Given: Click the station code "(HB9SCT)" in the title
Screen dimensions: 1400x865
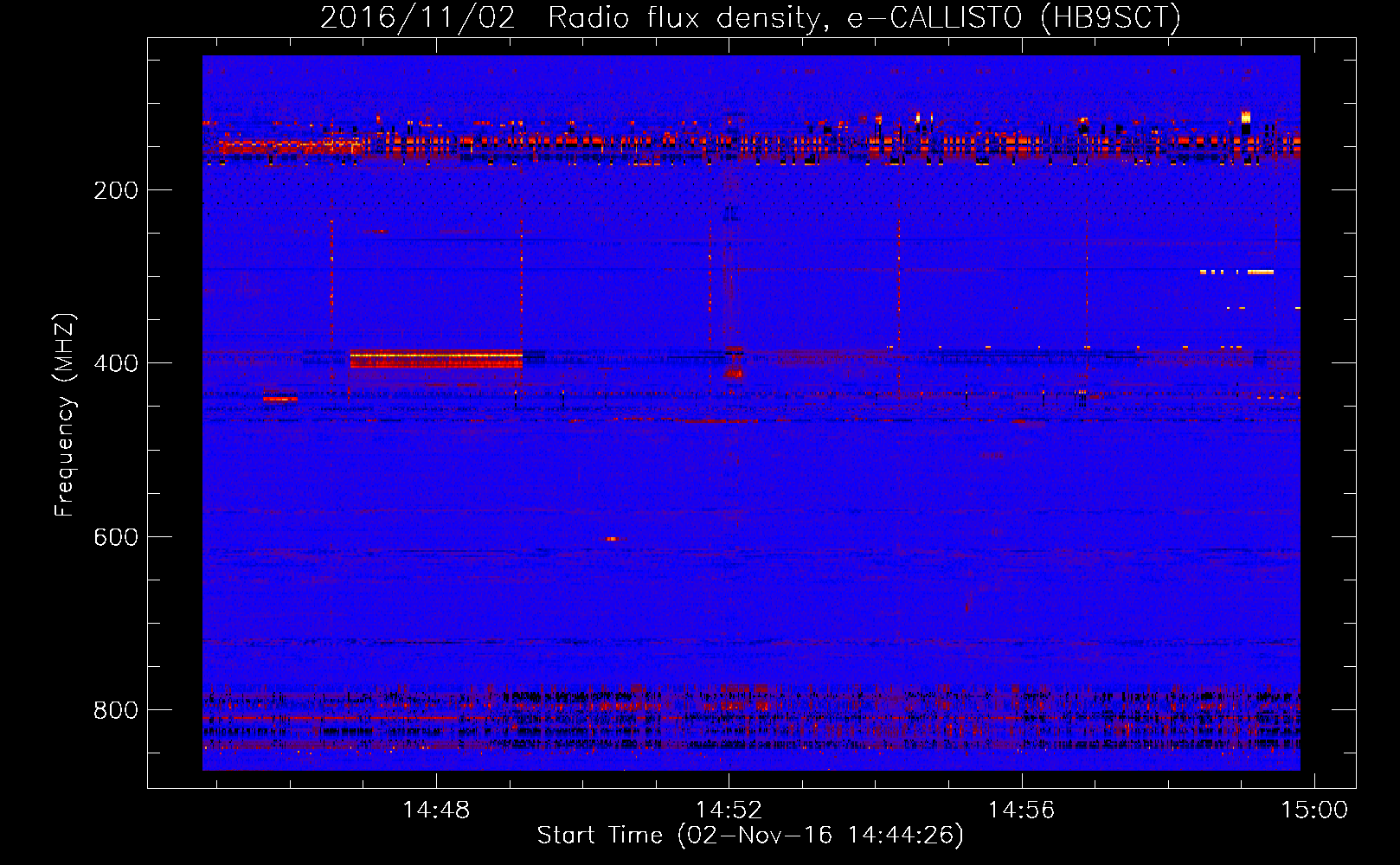Looking at the screenshot, I should tap(1110, 18).
